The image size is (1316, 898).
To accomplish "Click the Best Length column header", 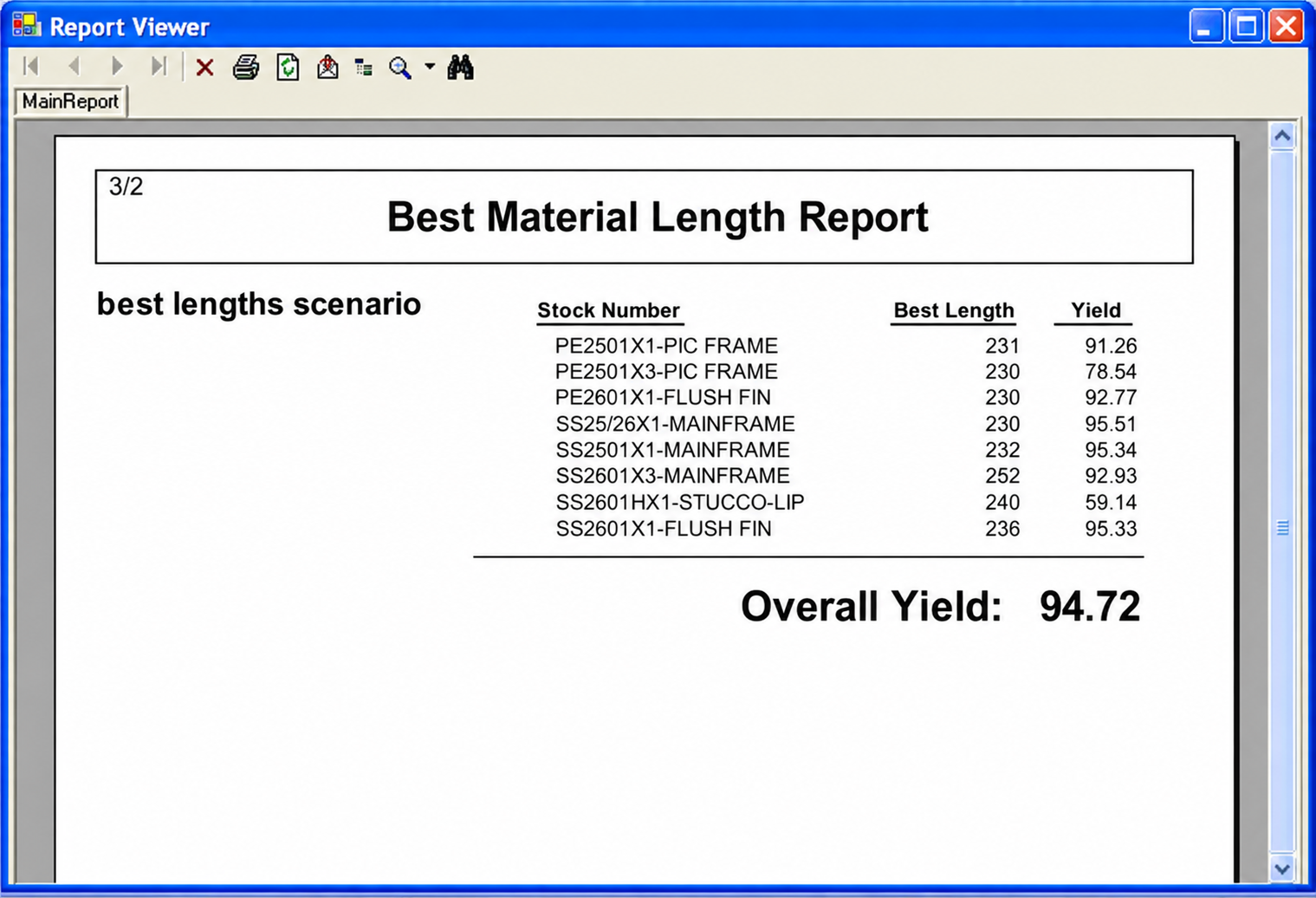I will pos(953,310).
